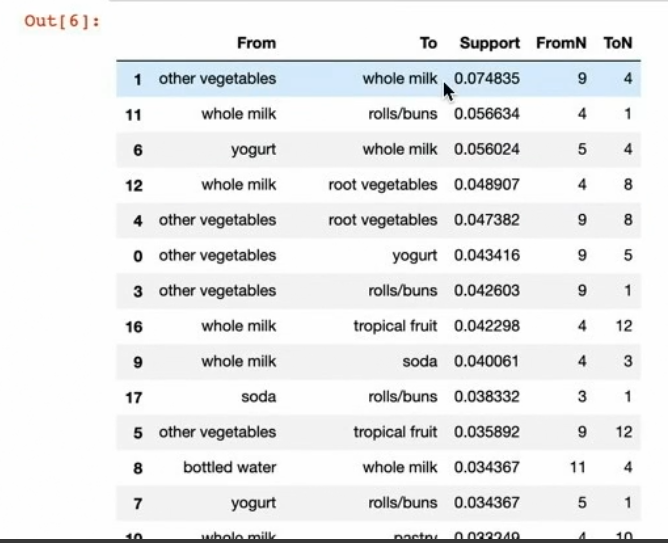
Task: Select the support value 0.056024
Action: pos(487,149)
